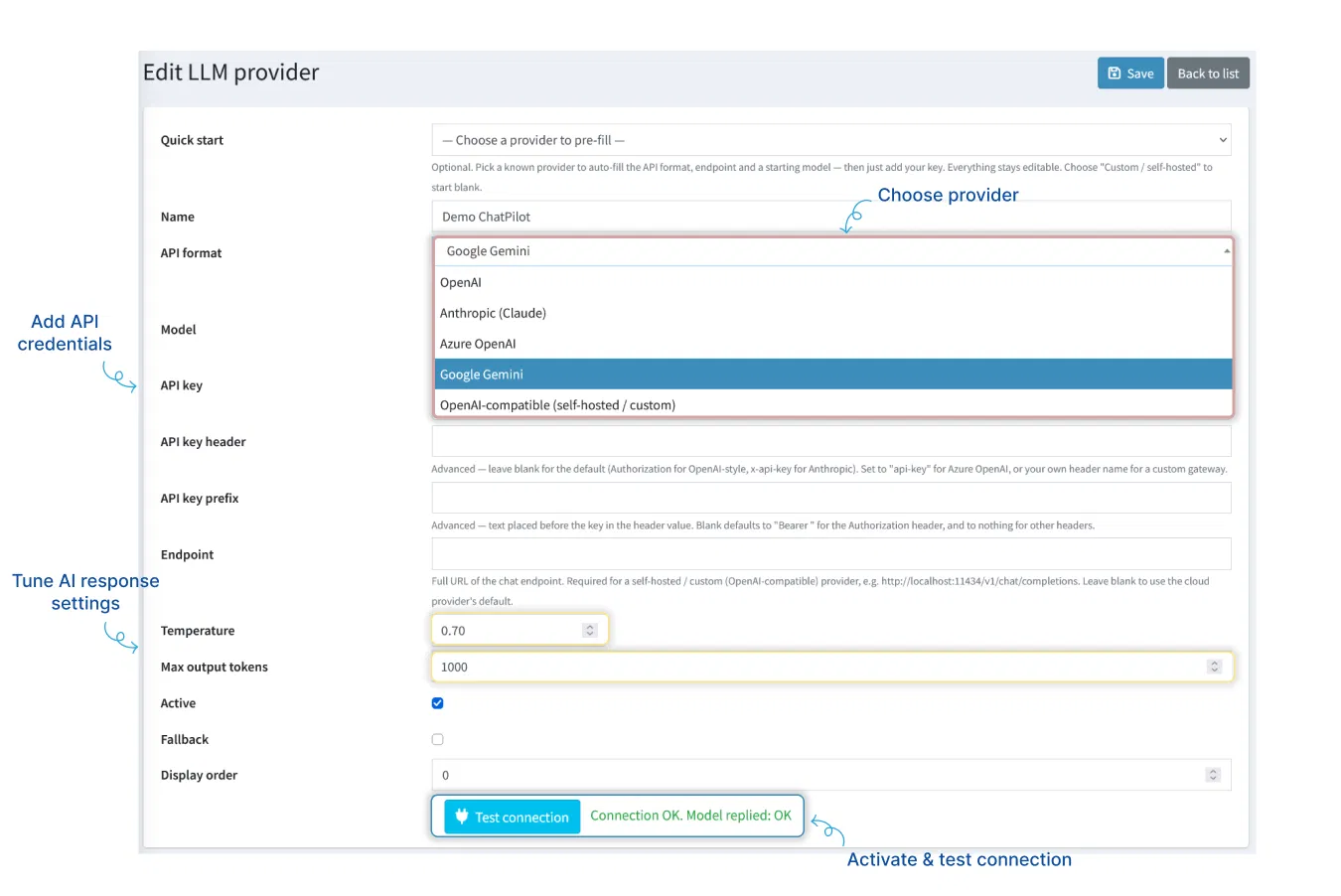The width and height of the screenshot is (1341, 896).
Task: Click the Google Gemini selected value box
Action: point(833,251)
